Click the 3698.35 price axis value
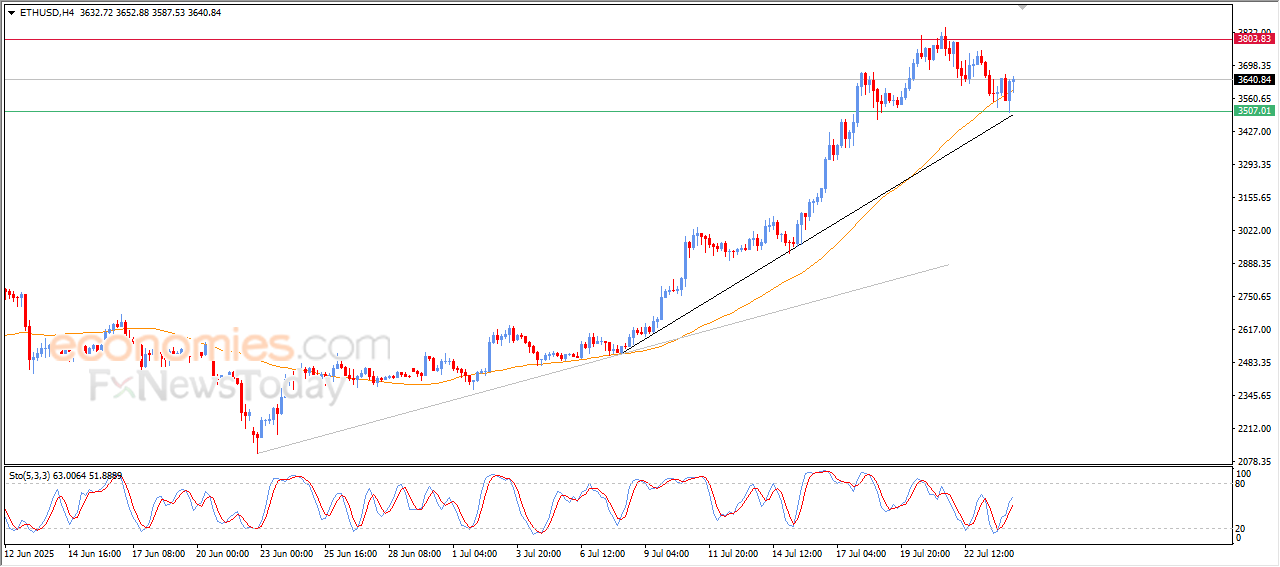 point(1253,65)
